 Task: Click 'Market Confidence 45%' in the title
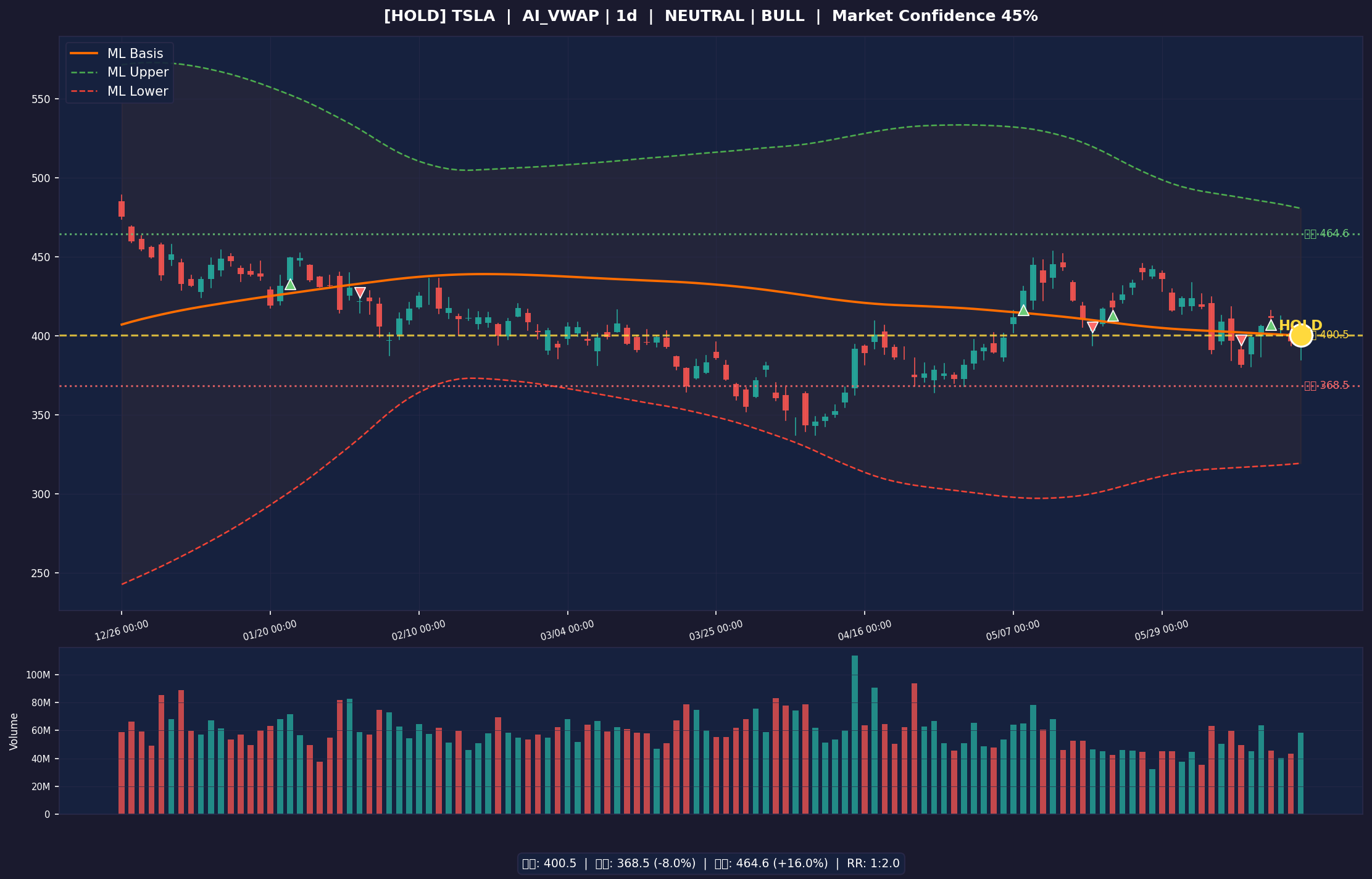[934, 17]
